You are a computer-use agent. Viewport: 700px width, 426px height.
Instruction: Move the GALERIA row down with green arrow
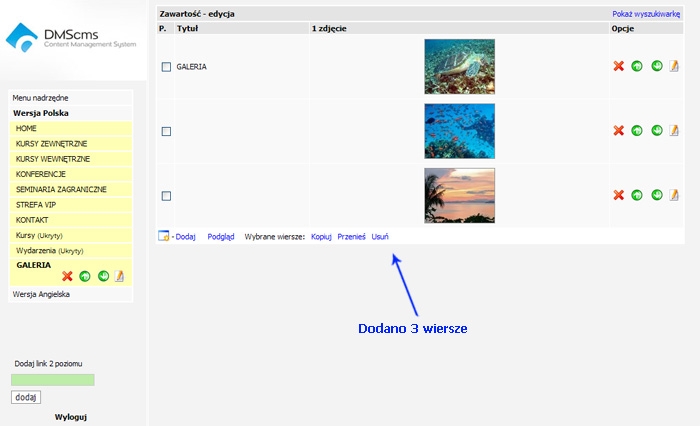[x=657, y=66]
